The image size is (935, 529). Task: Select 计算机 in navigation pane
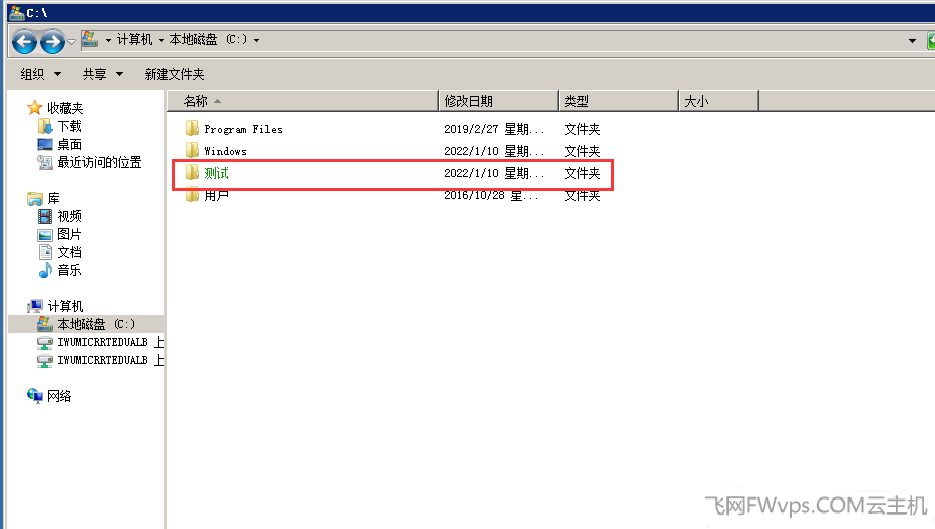point(65,306)
